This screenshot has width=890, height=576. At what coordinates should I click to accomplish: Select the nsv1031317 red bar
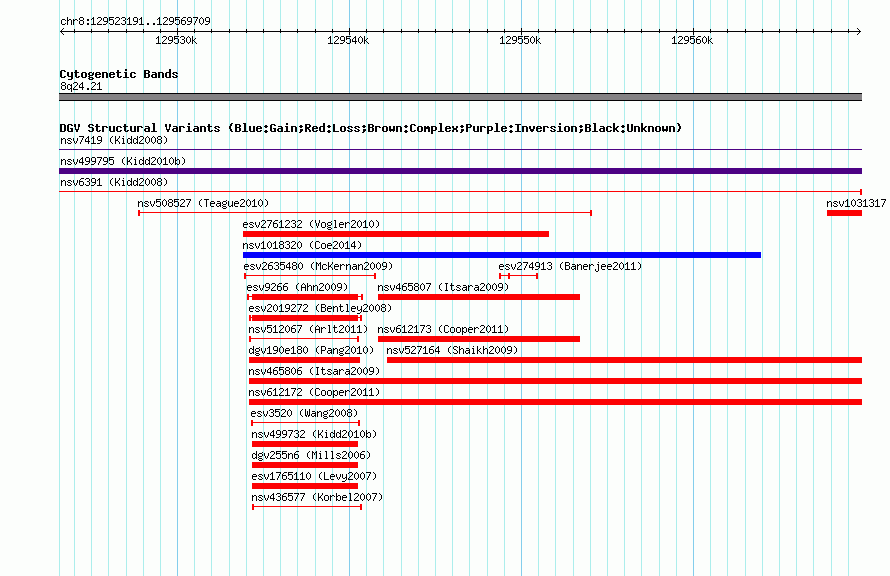tap(845, 213)
